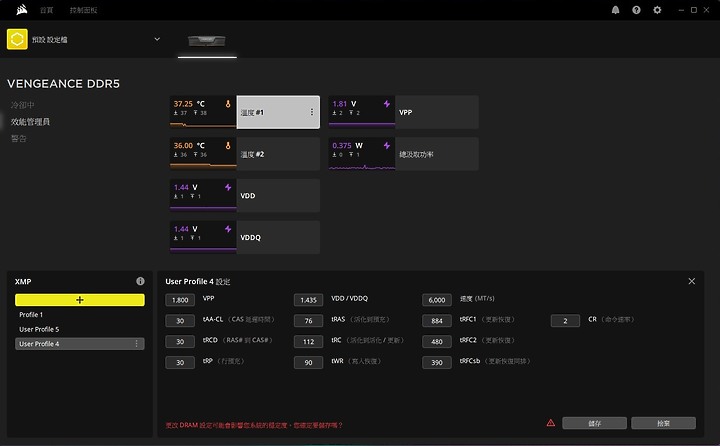Select the temperature #2 sensor card
This screenshot has height=446, width=720.
pos(245,154)
